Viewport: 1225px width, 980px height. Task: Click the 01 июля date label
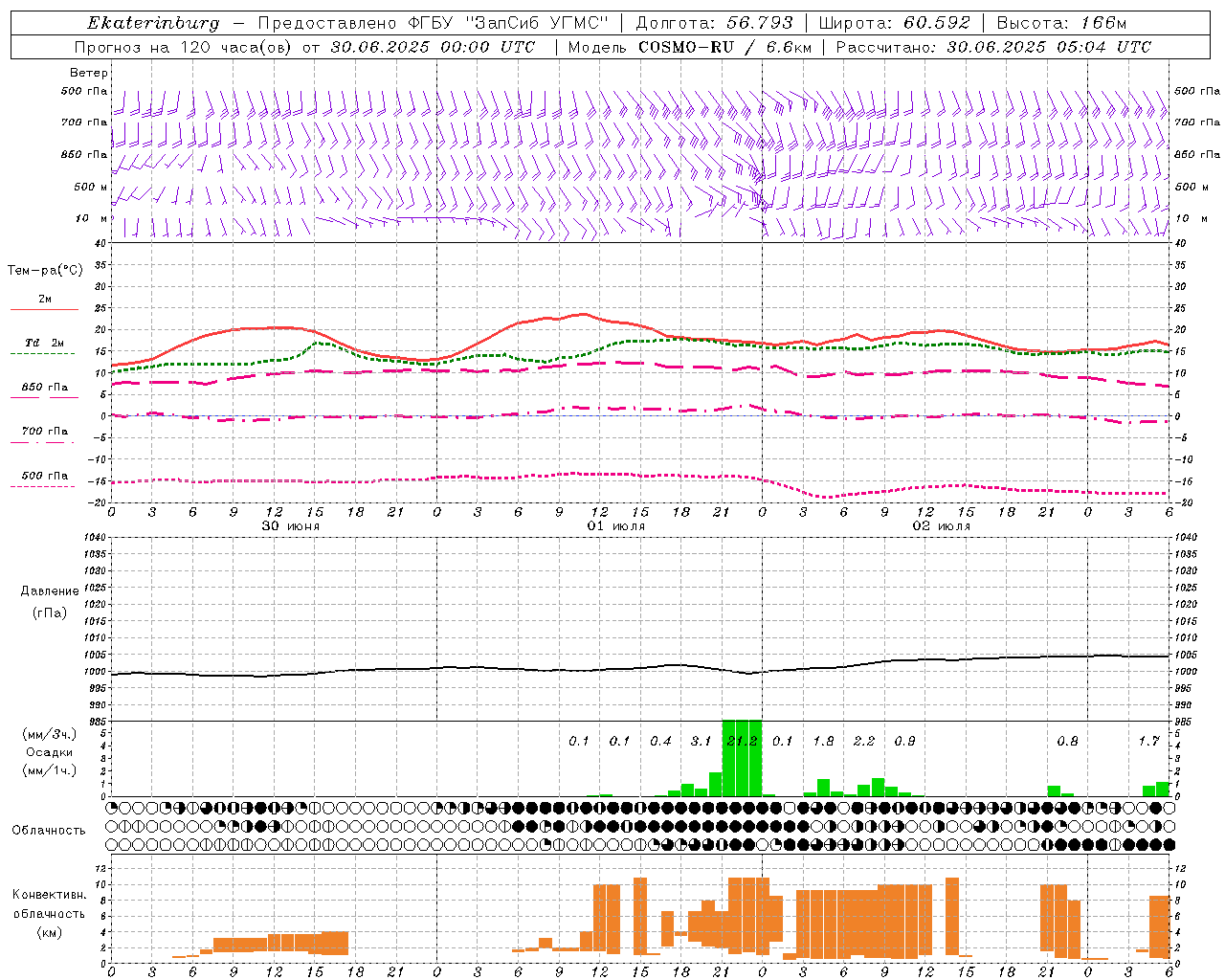pos(615,526)
